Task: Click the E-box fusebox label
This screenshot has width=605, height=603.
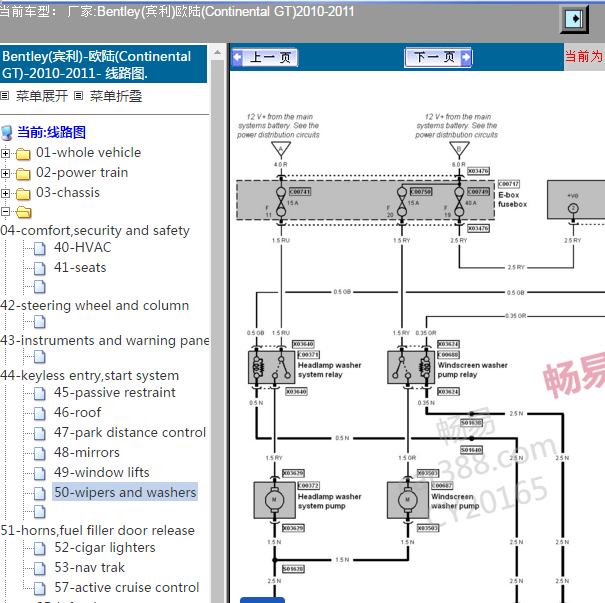Action: (x=512, y=199)
